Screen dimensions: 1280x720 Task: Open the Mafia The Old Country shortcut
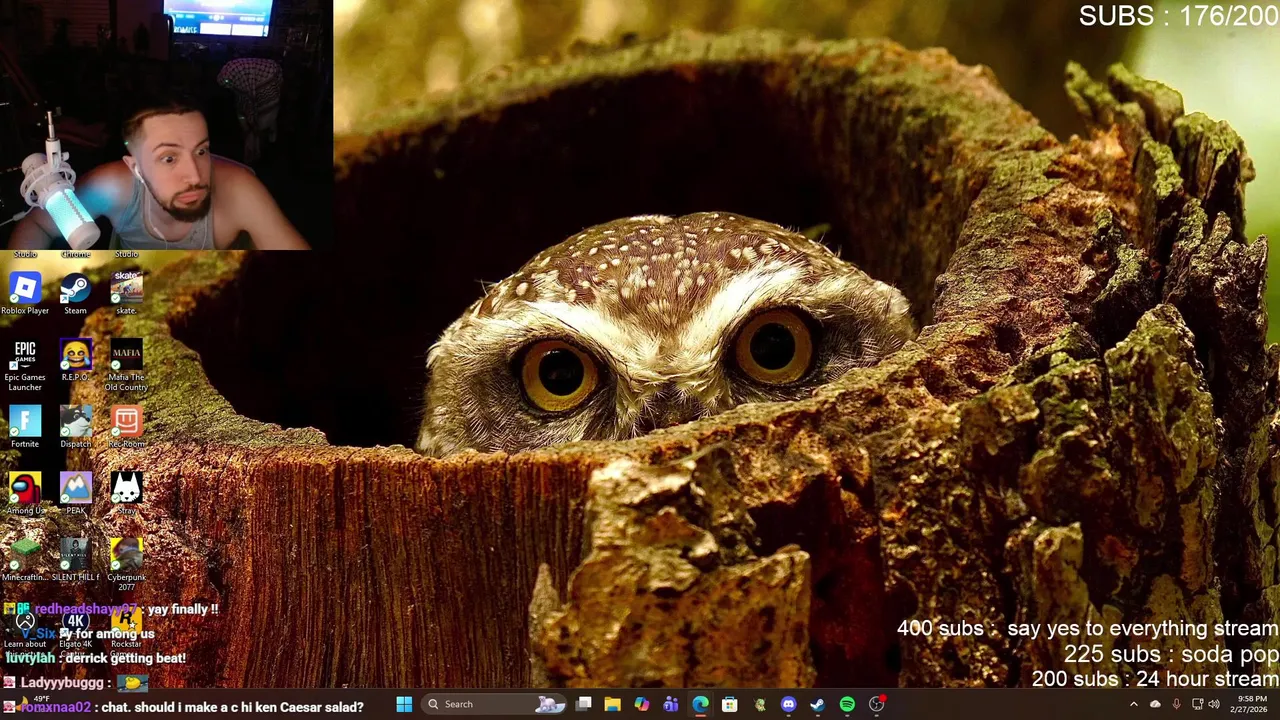point(126,365)
